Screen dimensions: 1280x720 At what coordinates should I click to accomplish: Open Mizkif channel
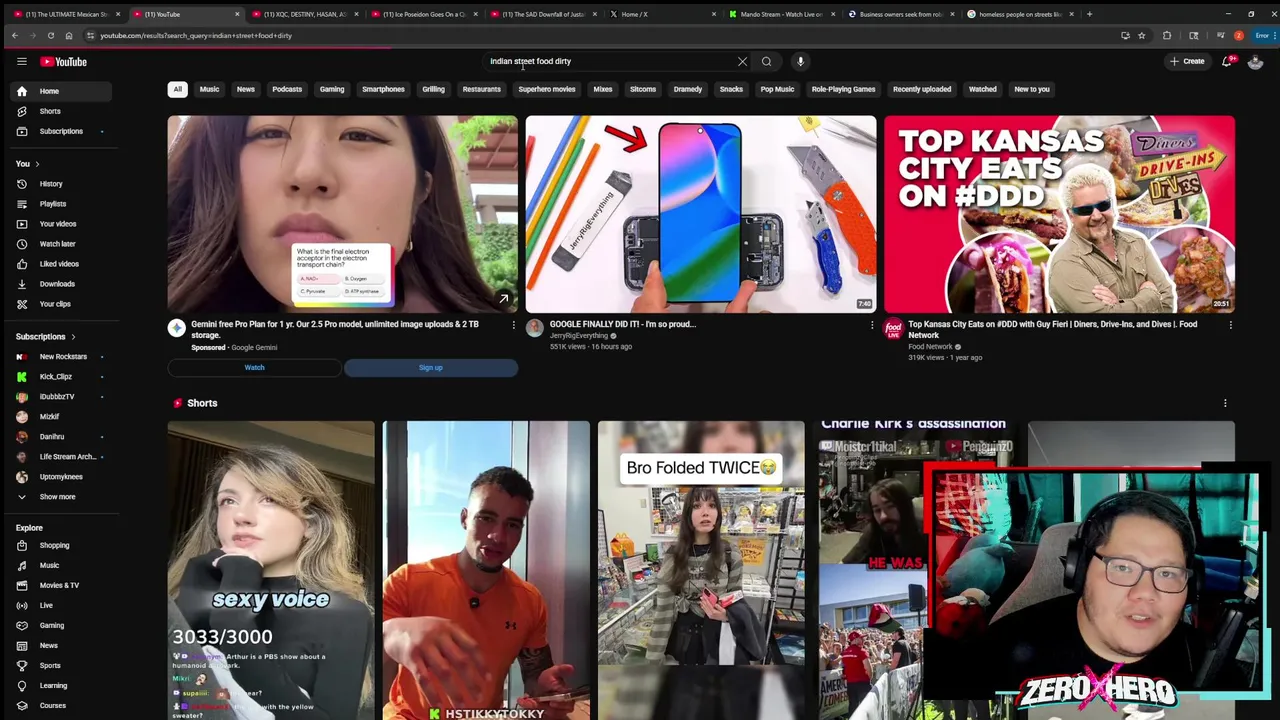coord(60,417)
